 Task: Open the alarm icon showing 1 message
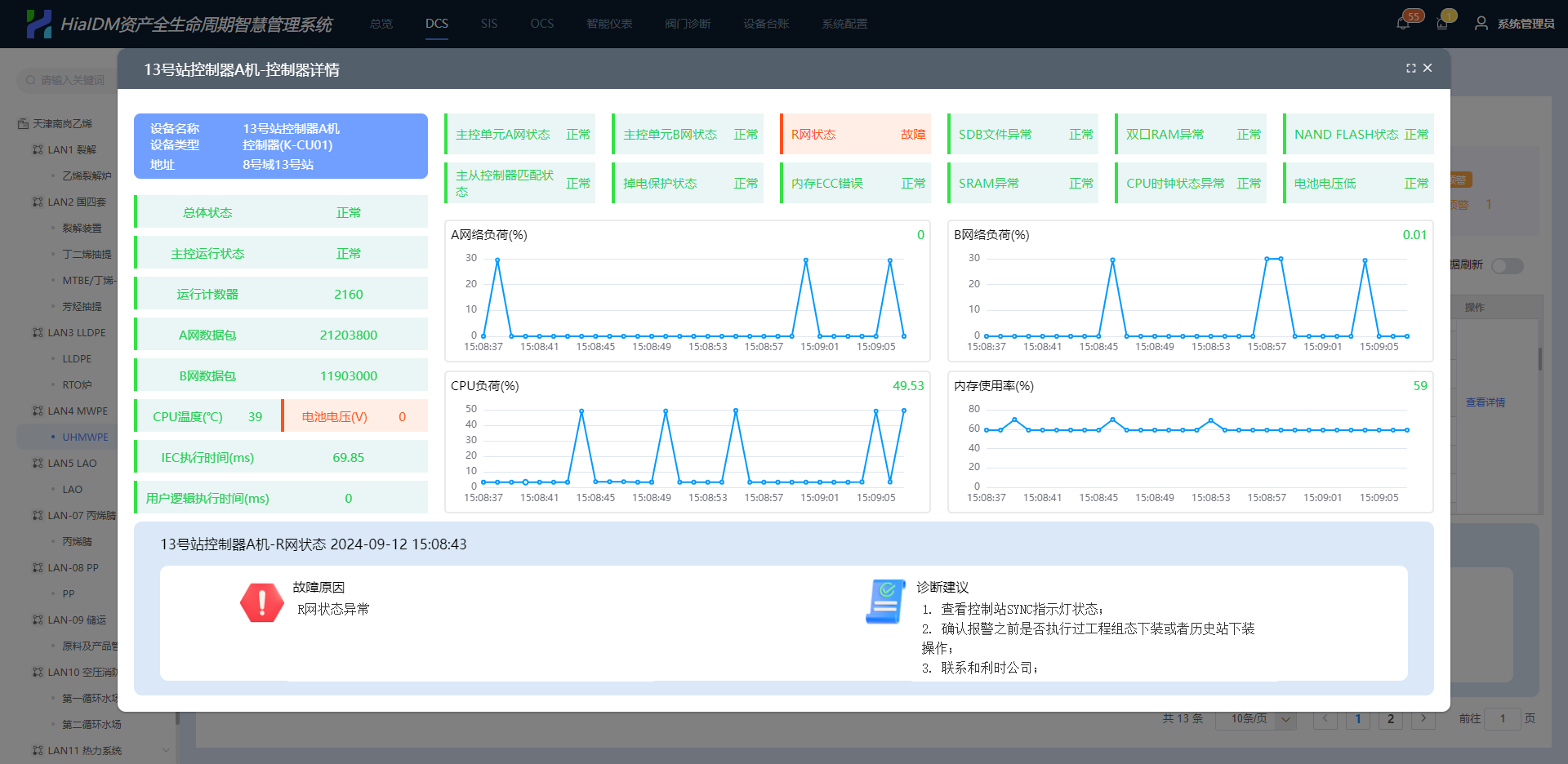pyautogui.click(x=1444, y=22)
